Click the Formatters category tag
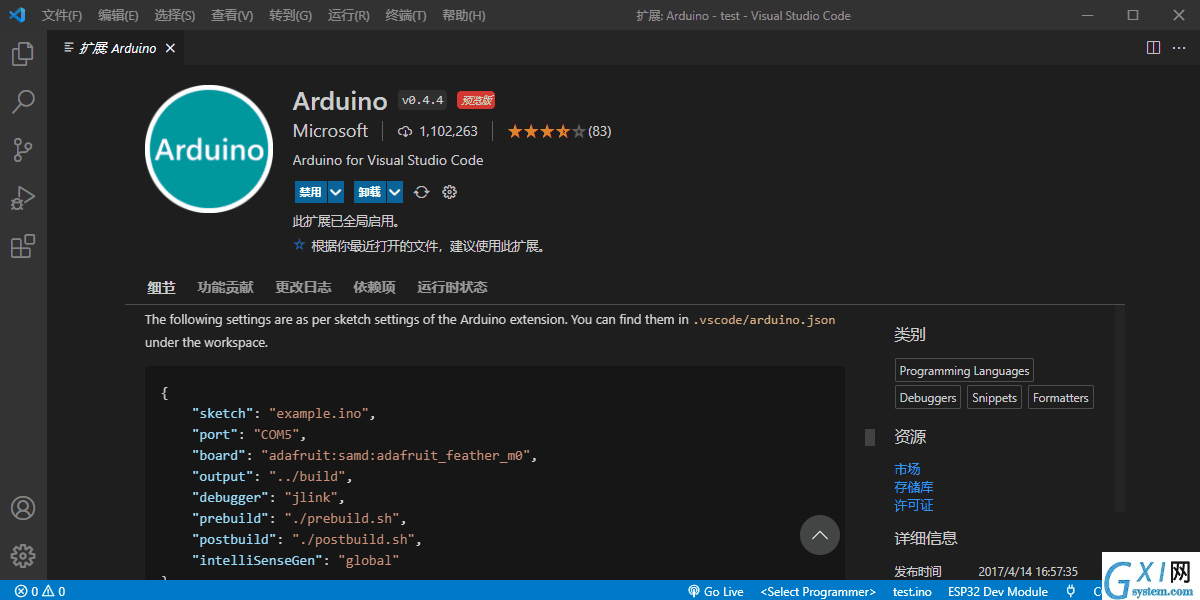The height and width of the screenshot is (600, 1200). pyautogui.click(x=1061, y=397)
